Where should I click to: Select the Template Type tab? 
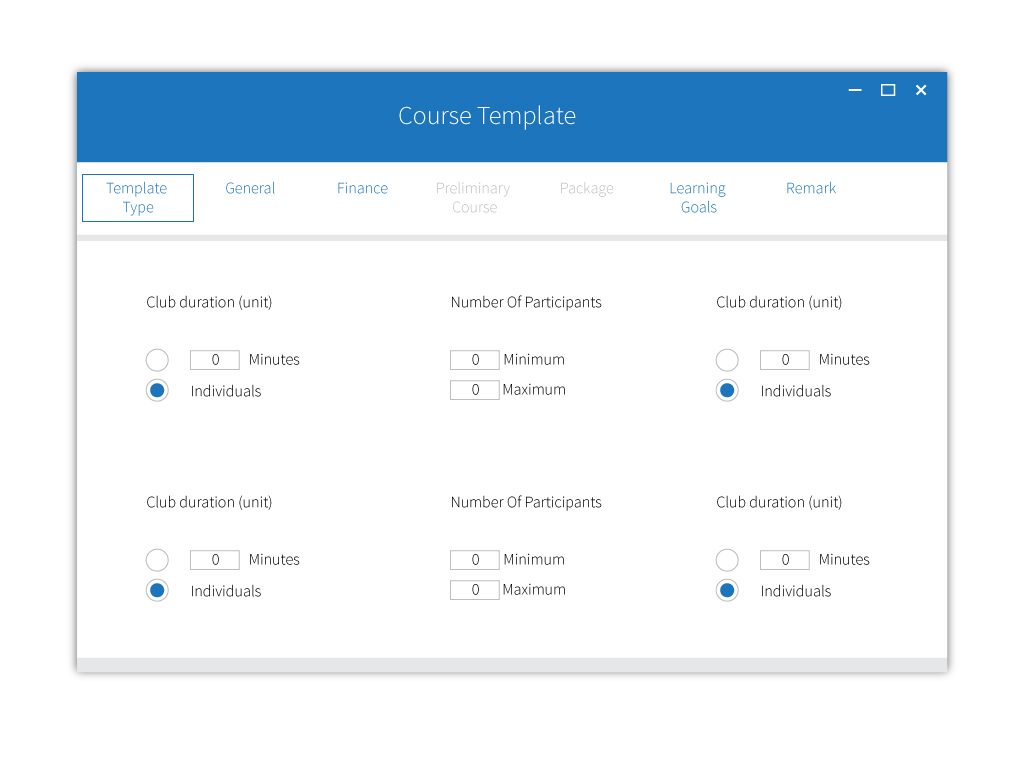[x=138, y=197]
